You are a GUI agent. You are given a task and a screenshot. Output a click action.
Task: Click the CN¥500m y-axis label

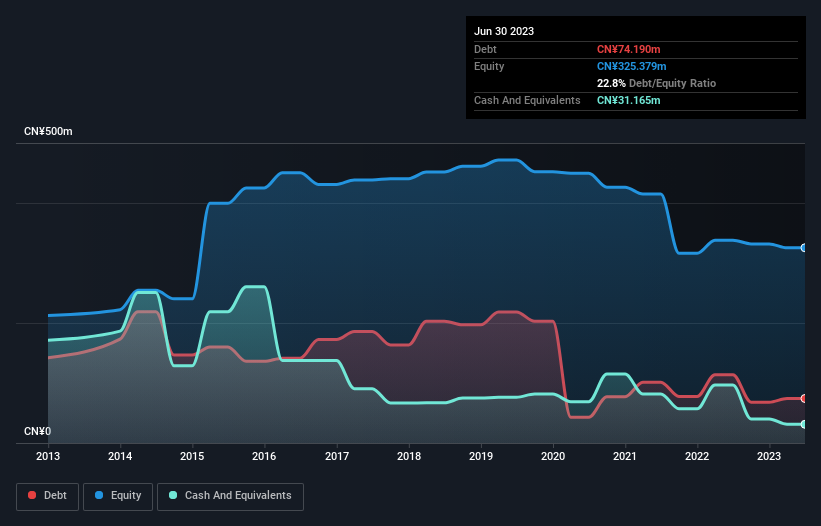(x=48, y=131)
